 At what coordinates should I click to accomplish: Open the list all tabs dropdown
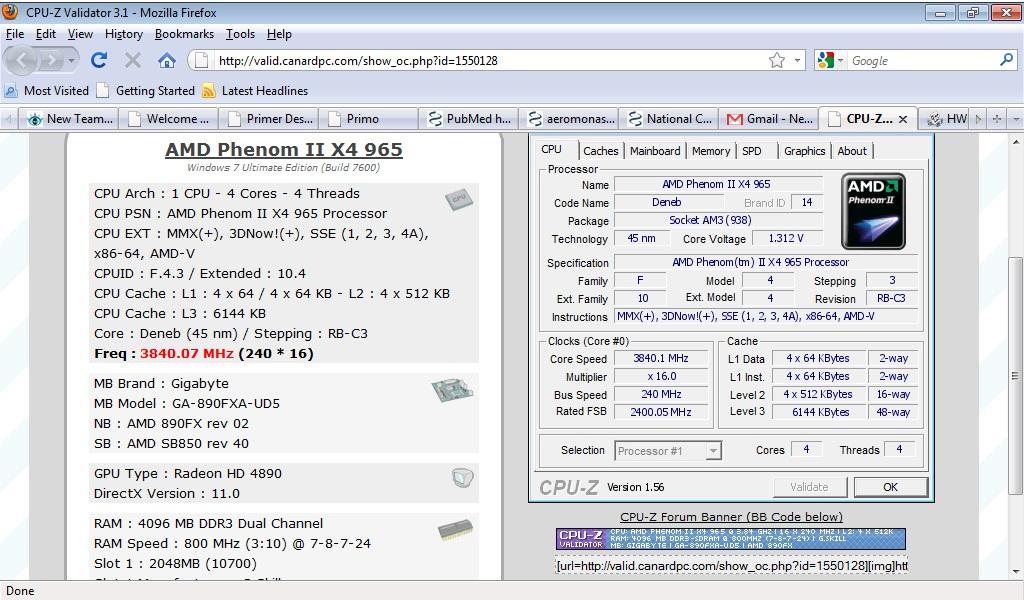coord(1016,119)
